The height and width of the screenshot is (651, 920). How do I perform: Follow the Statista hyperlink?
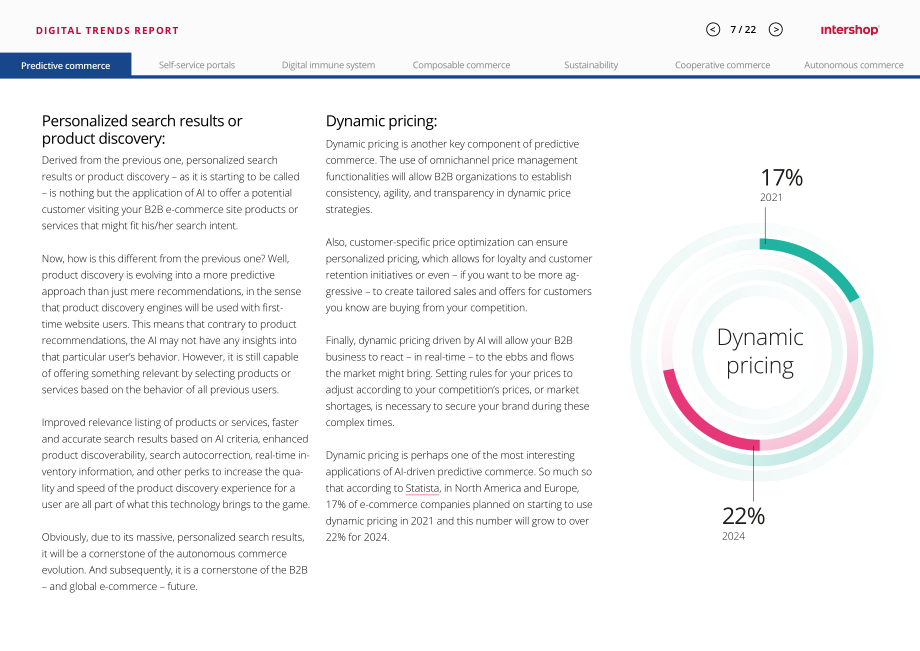pyautogui.click(x=422, y=488)
